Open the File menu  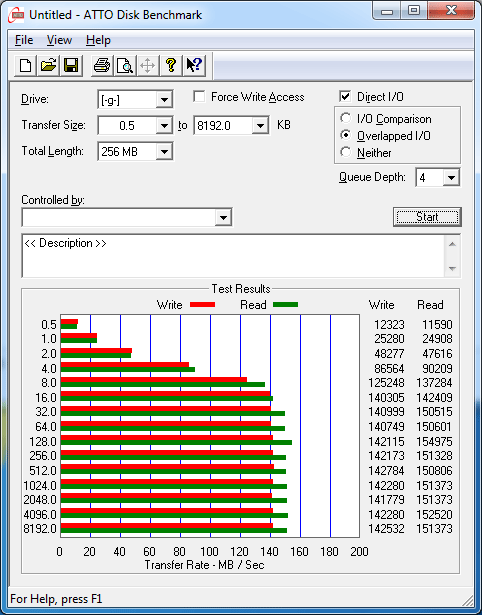24,40
